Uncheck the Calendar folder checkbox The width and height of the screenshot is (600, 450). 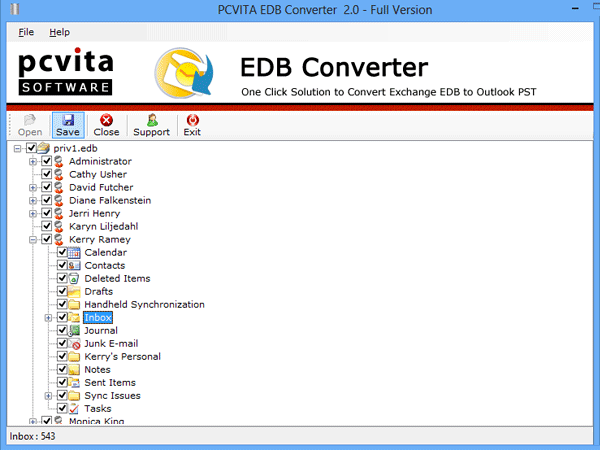tap(62, 252)
